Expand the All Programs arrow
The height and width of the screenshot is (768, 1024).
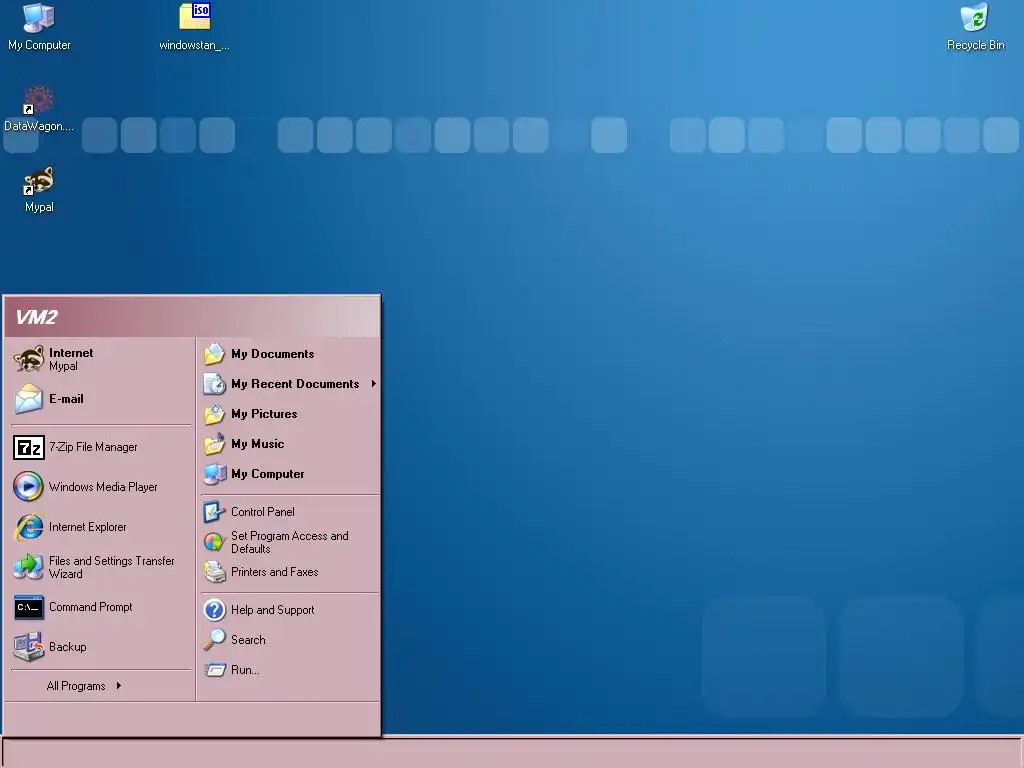pos(119,686)
